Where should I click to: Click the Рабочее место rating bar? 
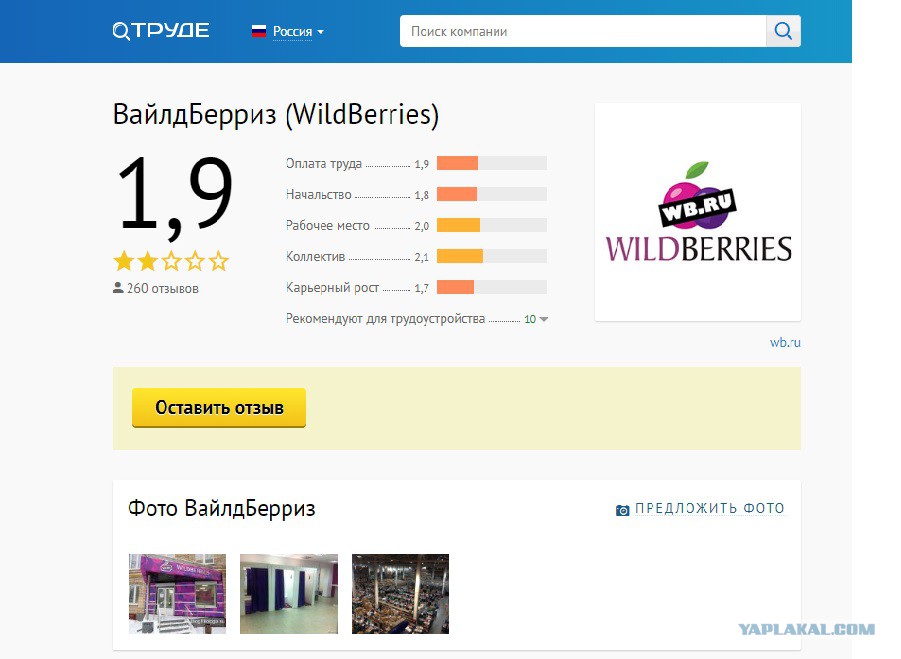click(491, 225)
